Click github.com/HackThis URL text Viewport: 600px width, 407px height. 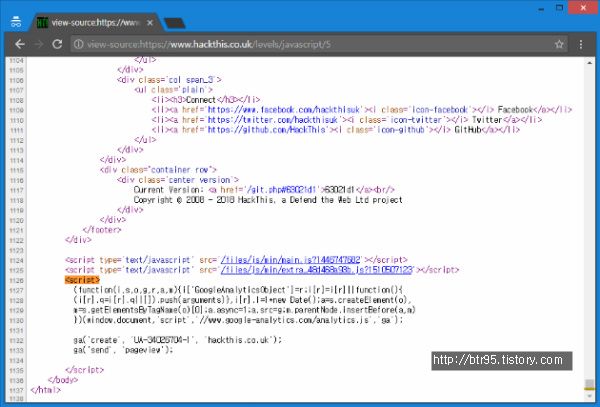pyautogui.click(x=266, y=130)
